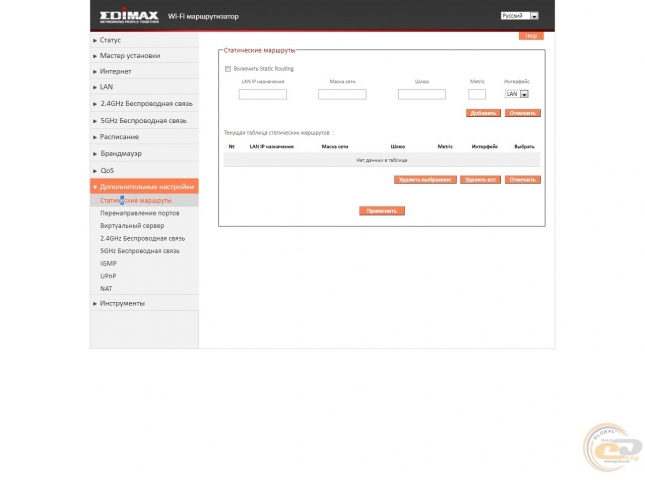Expand the LAN sidebar section
The width and height of the screenshot is (645, 480).
144,87
